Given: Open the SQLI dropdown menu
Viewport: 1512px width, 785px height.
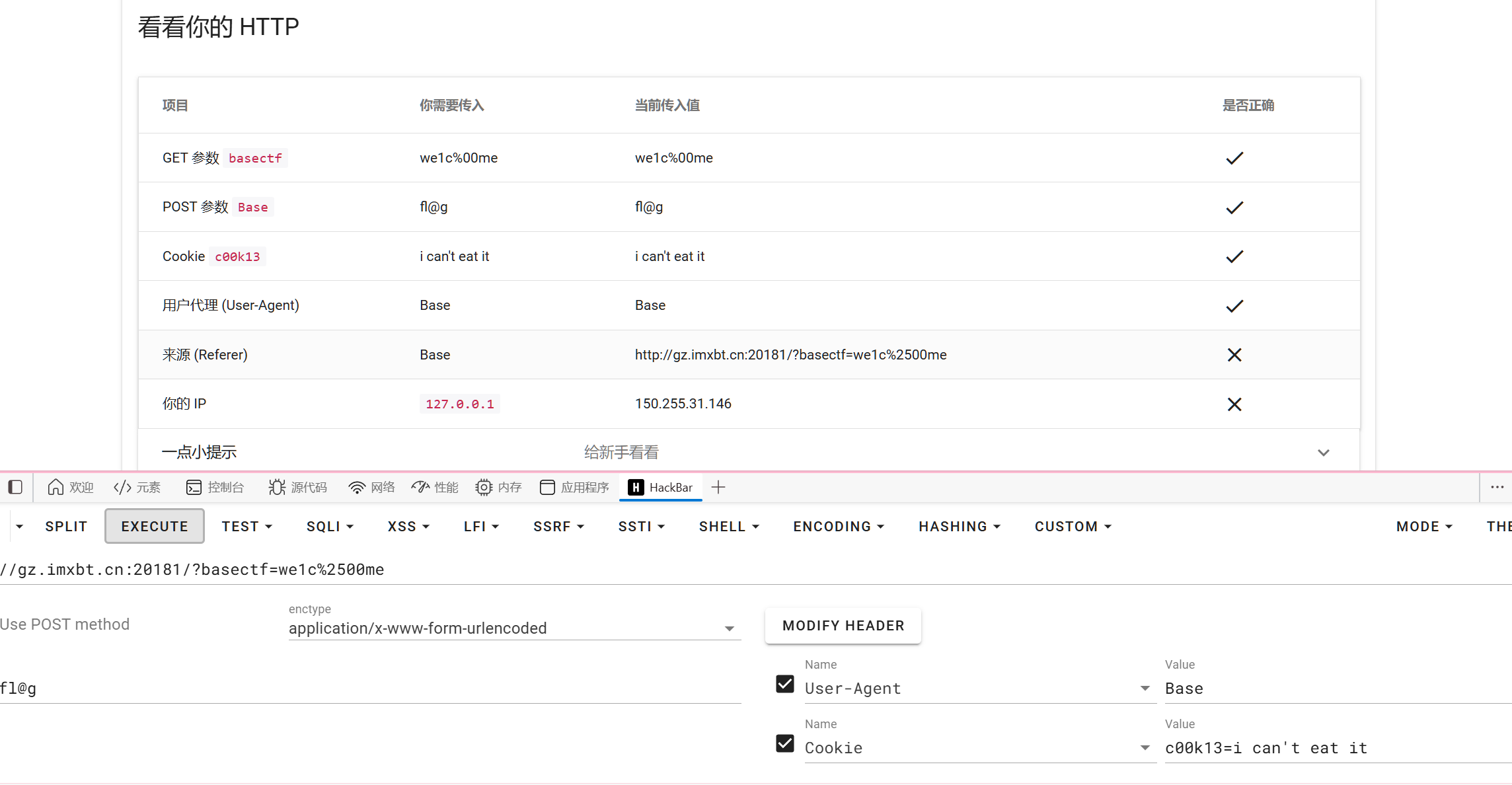Looking at the screenshot, I should coord(330,527).
